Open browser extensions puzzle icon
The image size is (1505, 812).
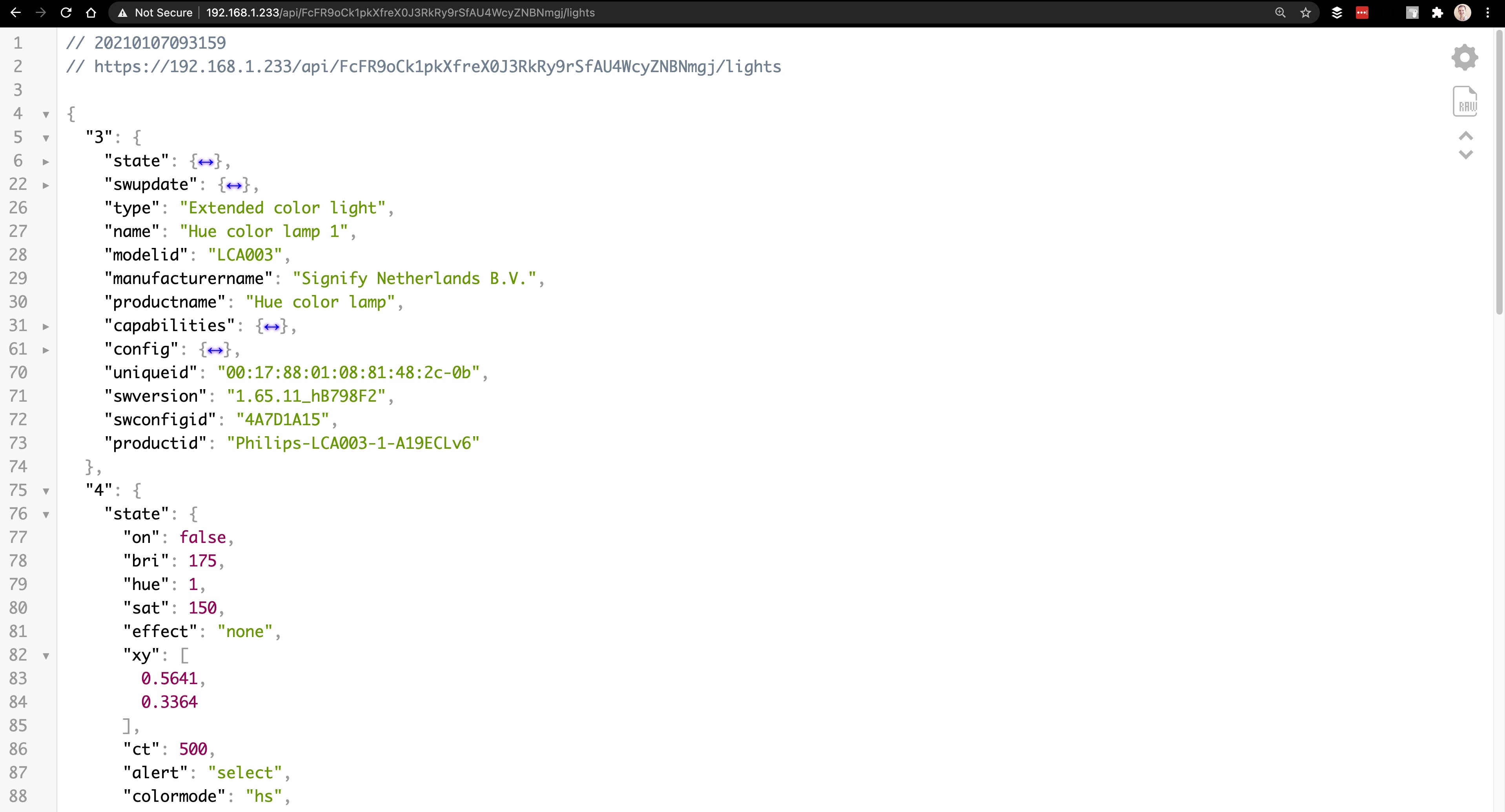1437,12
